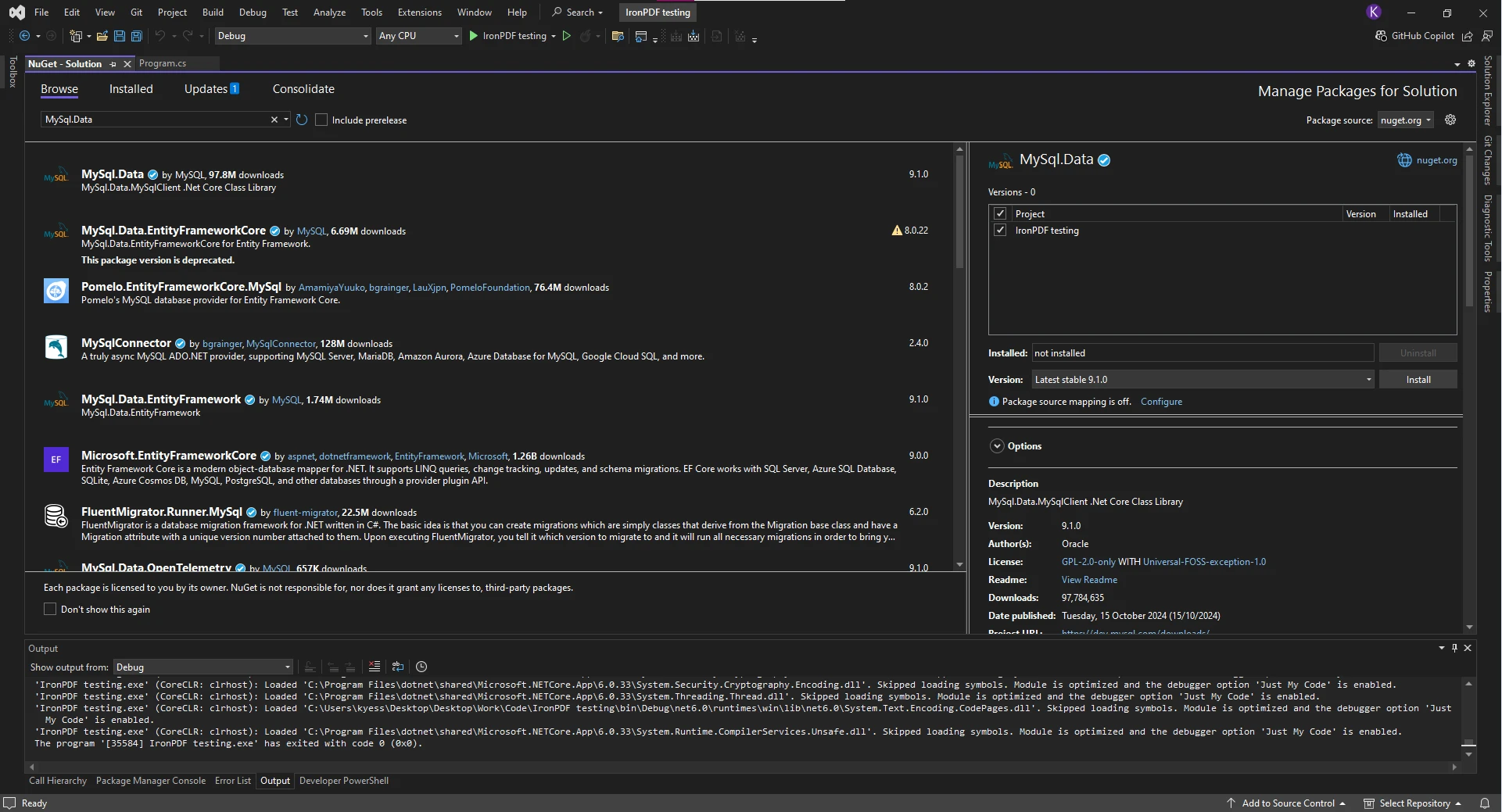Click the New Project toolbar icon
Screen dimensions: 1502x812
click(76, 36)
